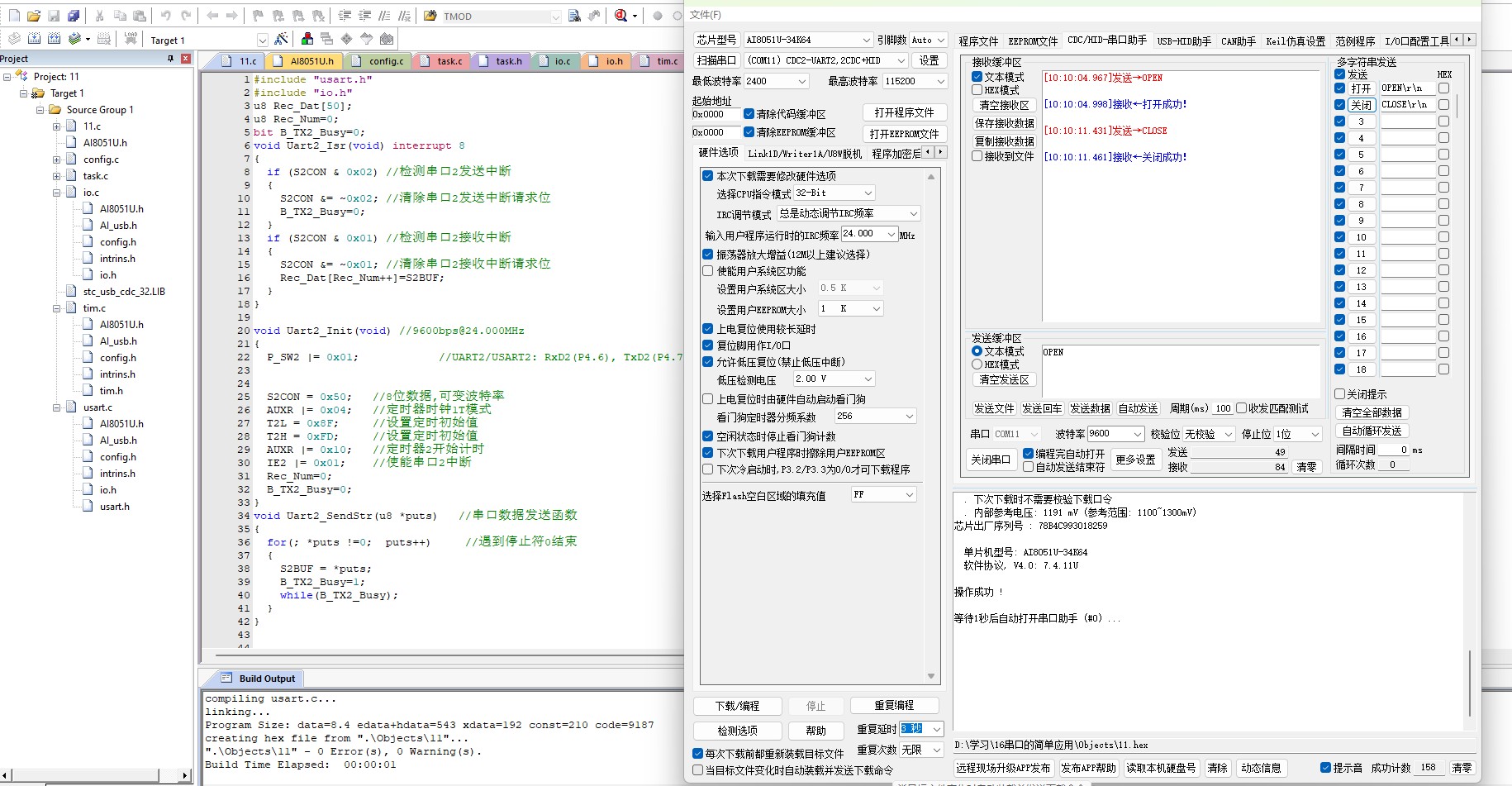
Task: Unindent selected lines icon
Action: click(364, 16)
